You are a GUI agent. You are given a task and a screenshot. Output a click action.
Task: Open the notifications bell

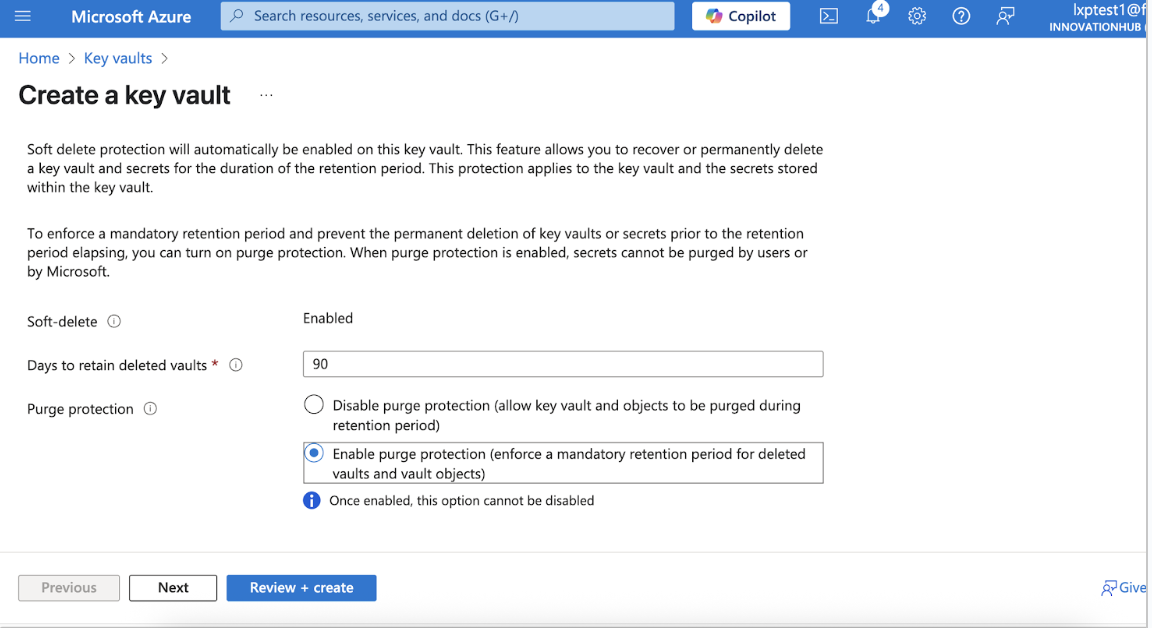coord(874,15)
